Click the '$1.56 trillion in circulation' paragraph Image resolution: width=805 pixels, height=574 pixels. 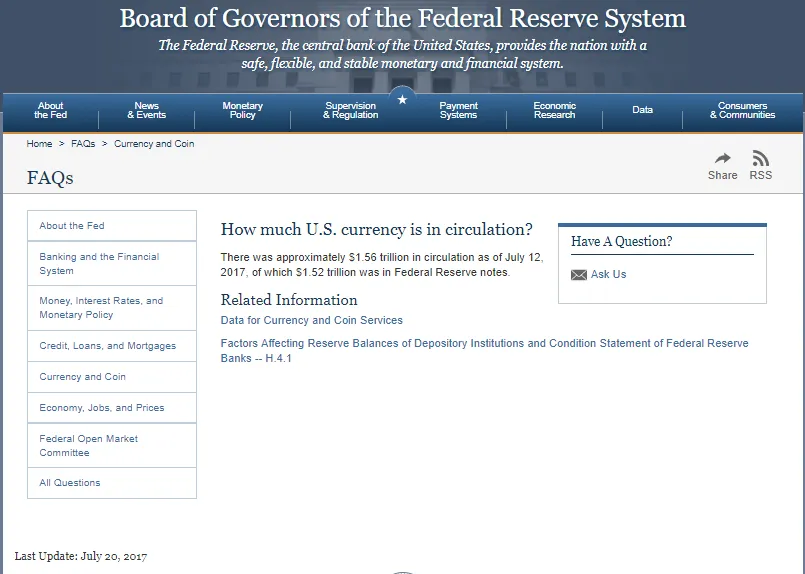click(382, 264)
